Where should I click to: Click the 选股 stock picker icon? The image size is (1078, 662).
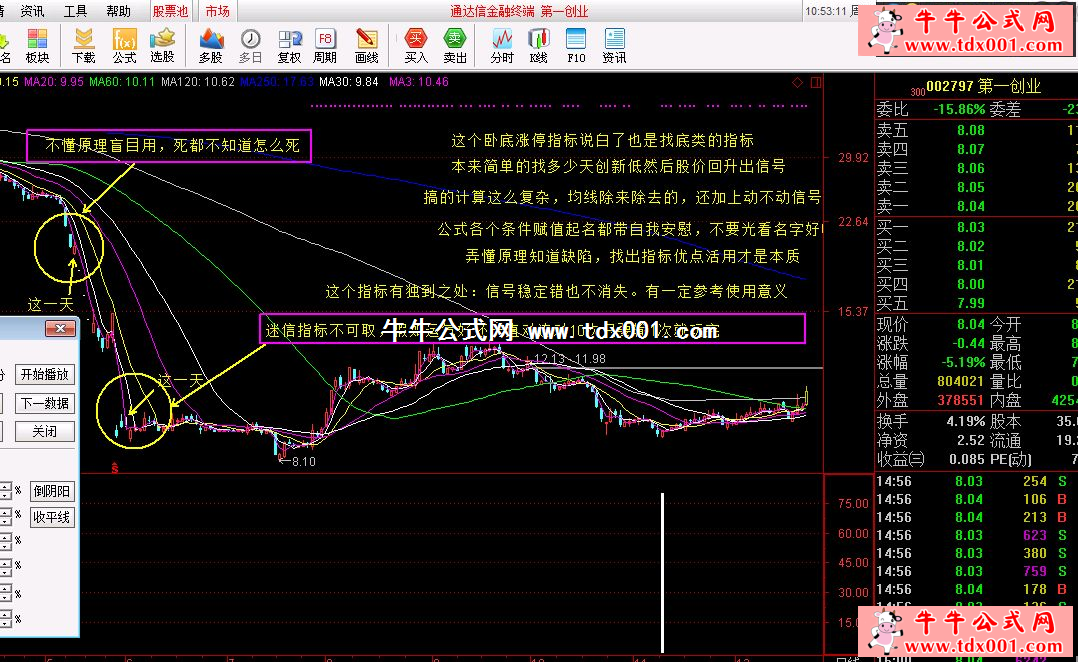162,46
